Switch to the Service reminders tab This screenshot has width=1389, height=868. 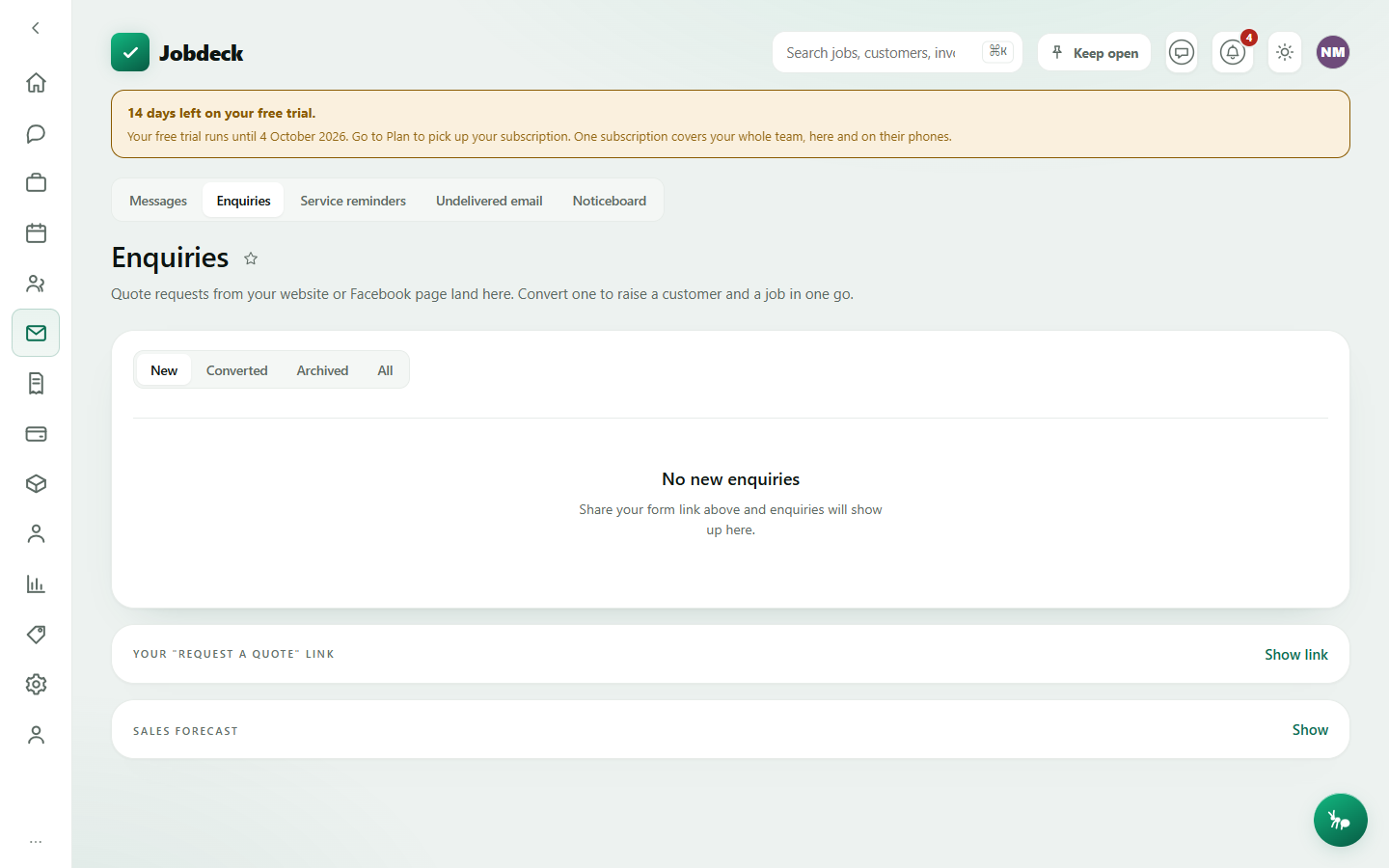click(x=353, y=201)
